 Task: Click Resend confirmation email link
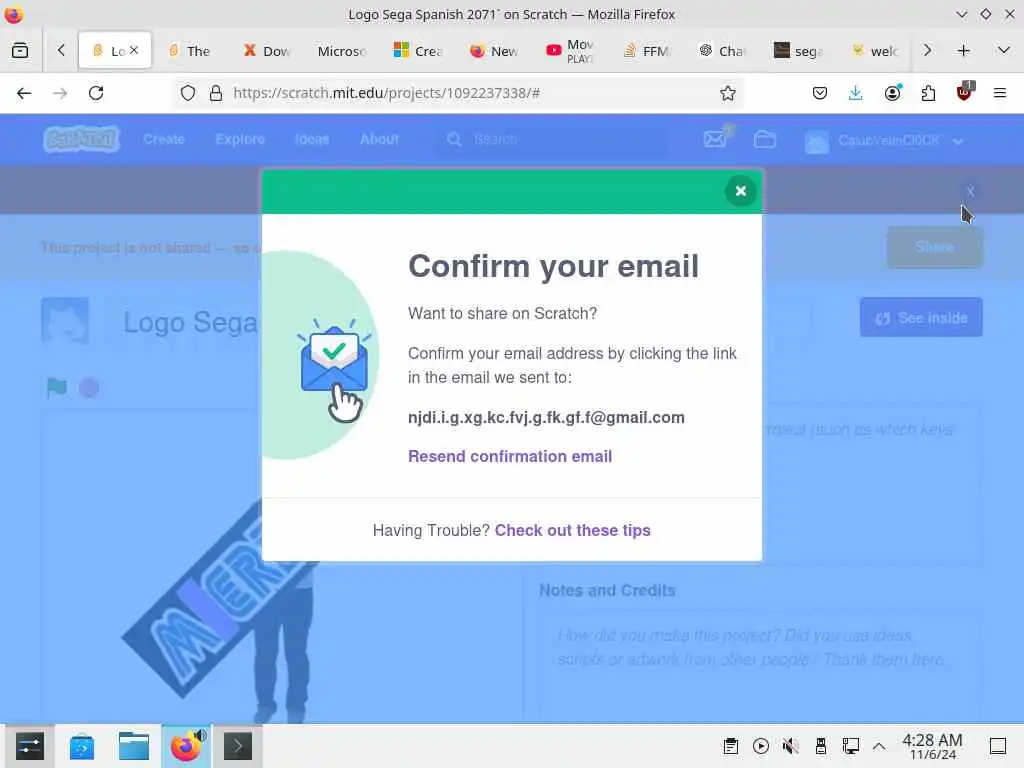point(510,456)
